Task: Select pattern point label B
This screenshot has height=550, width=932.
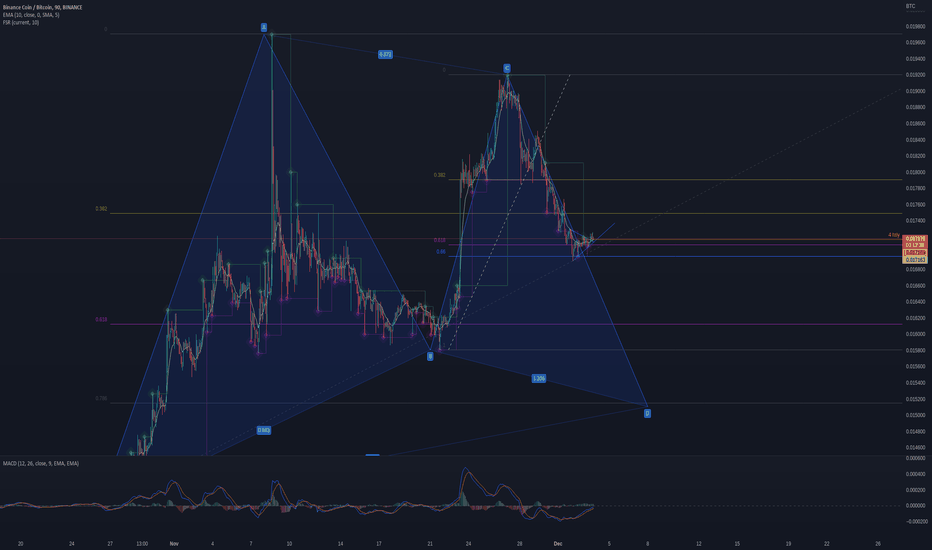Action: pyautogui.click(x=430, y=356)
